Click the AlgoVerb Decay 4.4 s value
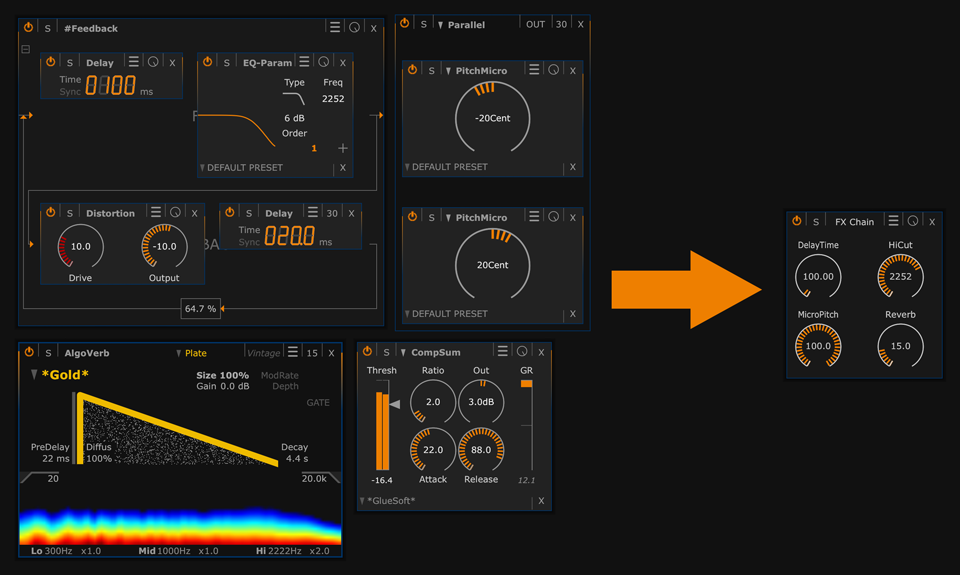The width and height of the screenshot is (960, 575). point(297,459)
